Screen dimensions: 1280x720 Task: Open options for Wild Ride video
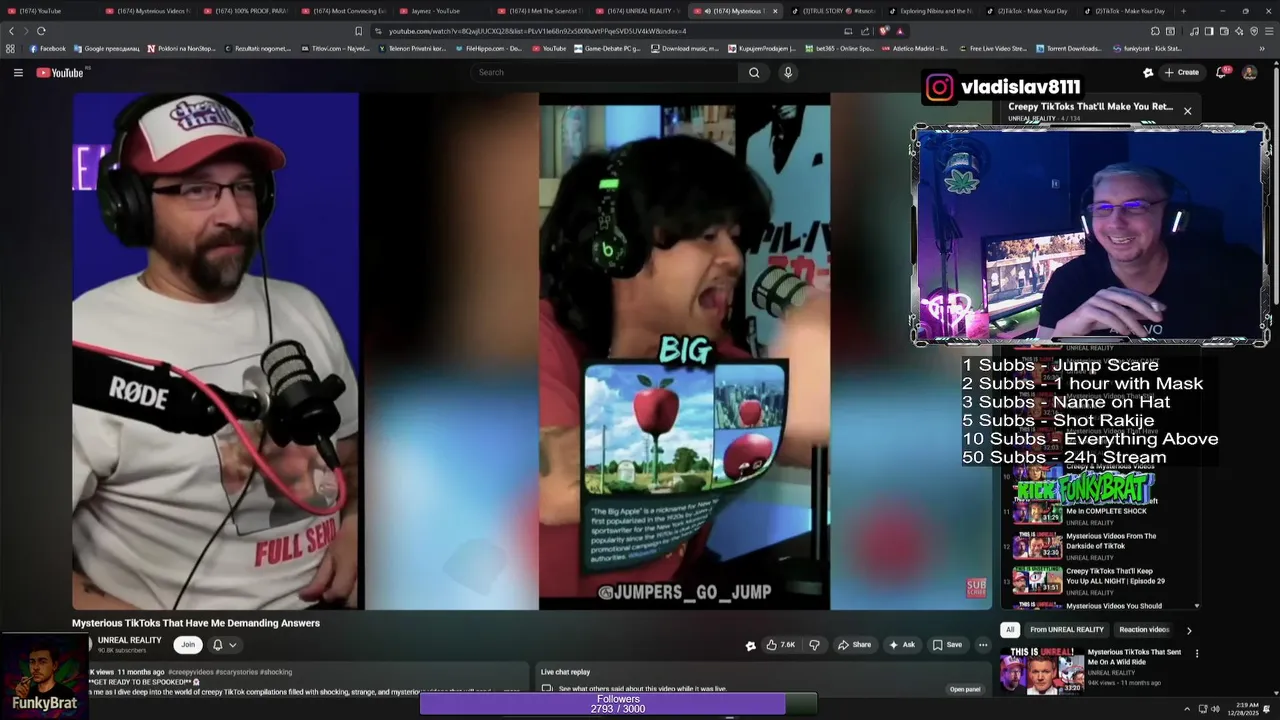[1197, 654]
